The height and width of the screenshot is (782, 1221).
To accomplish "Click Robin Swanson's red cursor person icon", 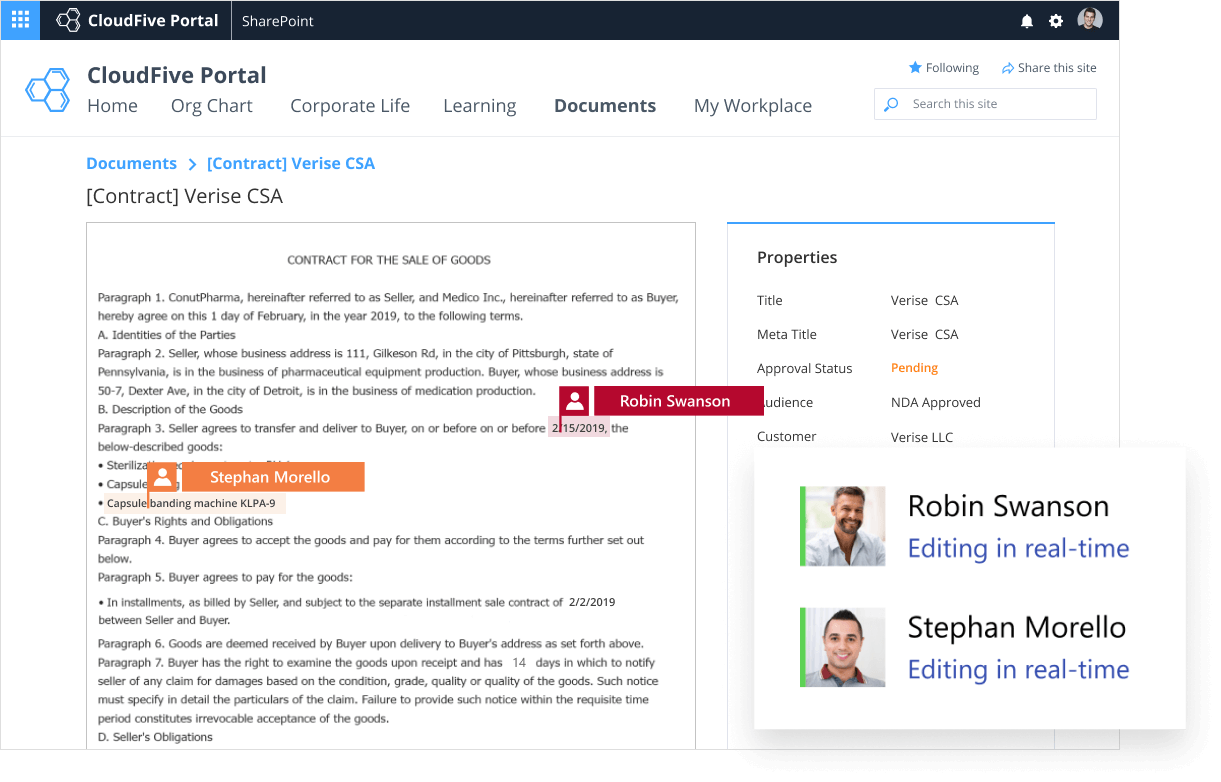I will (x=574, y=401).
